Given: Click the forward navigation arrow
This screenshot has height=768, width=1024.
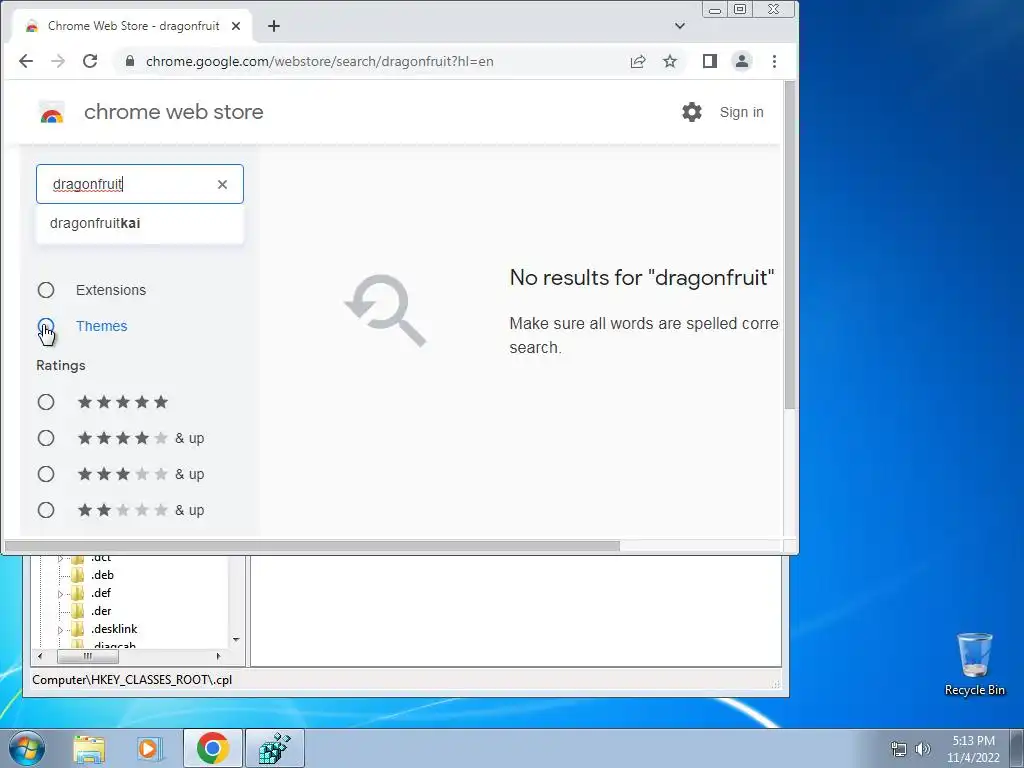Looking at the screenshot, I should click(58, 61).
